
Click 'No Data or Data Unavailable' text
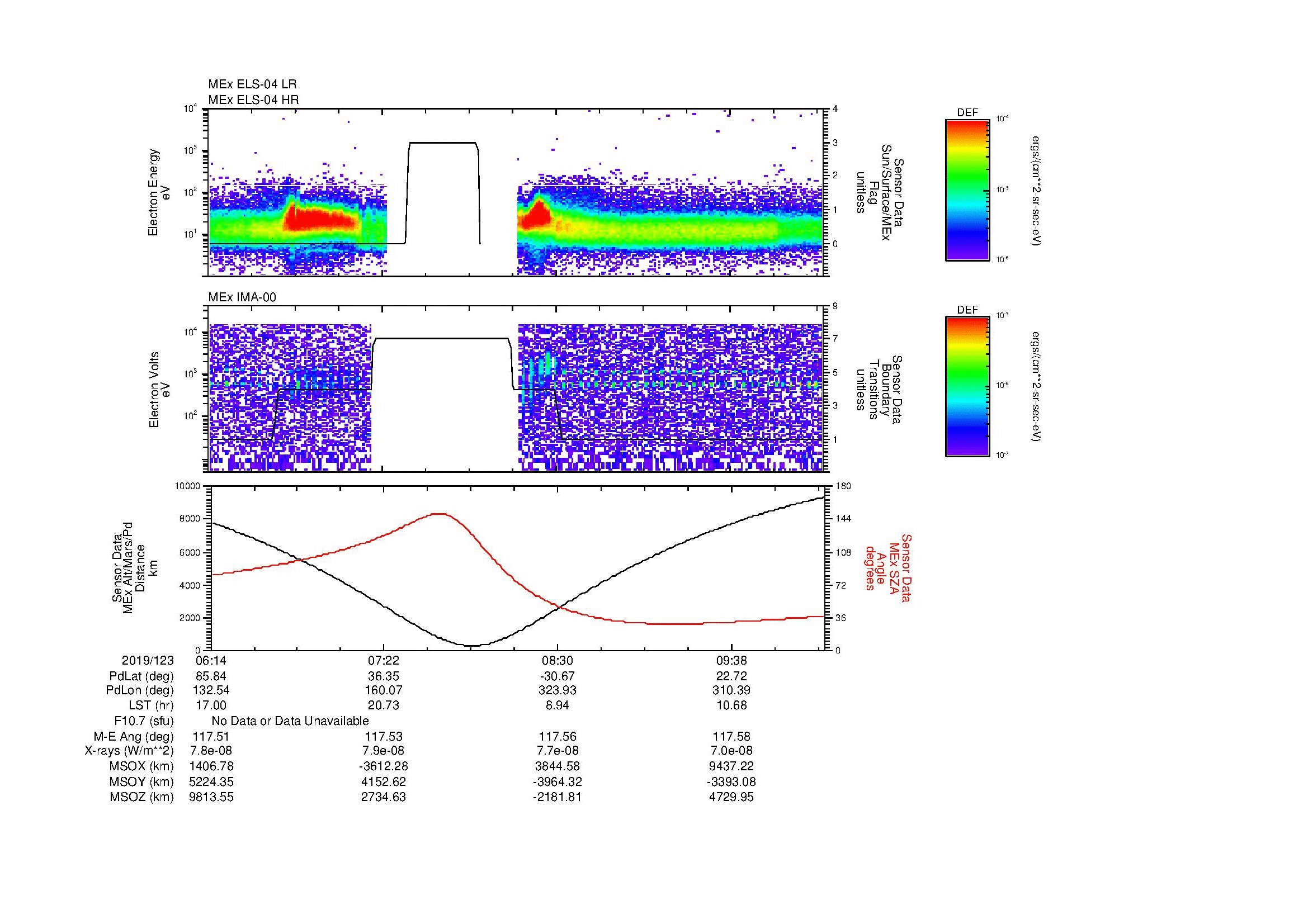click(x=290, y=721)
